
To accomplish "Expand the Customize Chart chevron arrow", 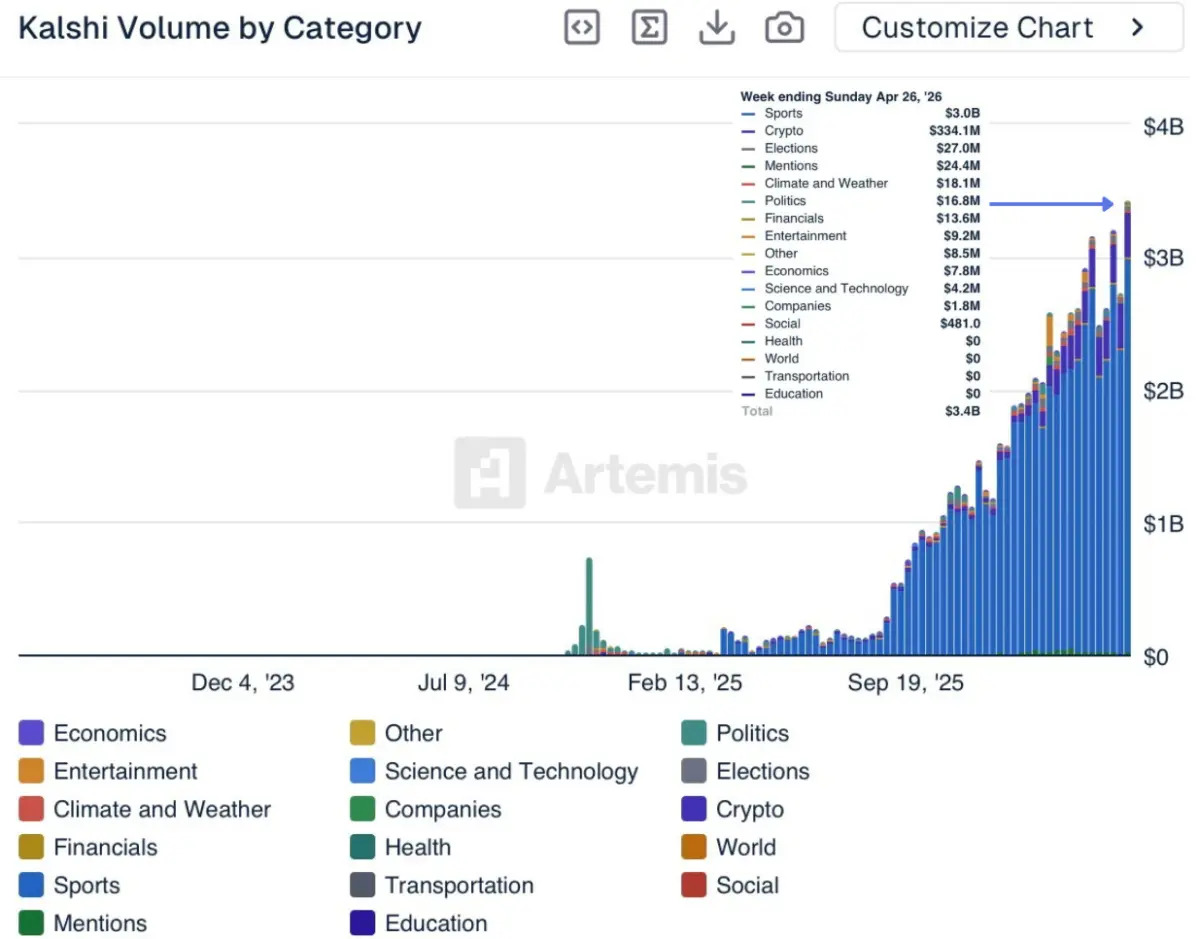I will (x=1137, y=28).
